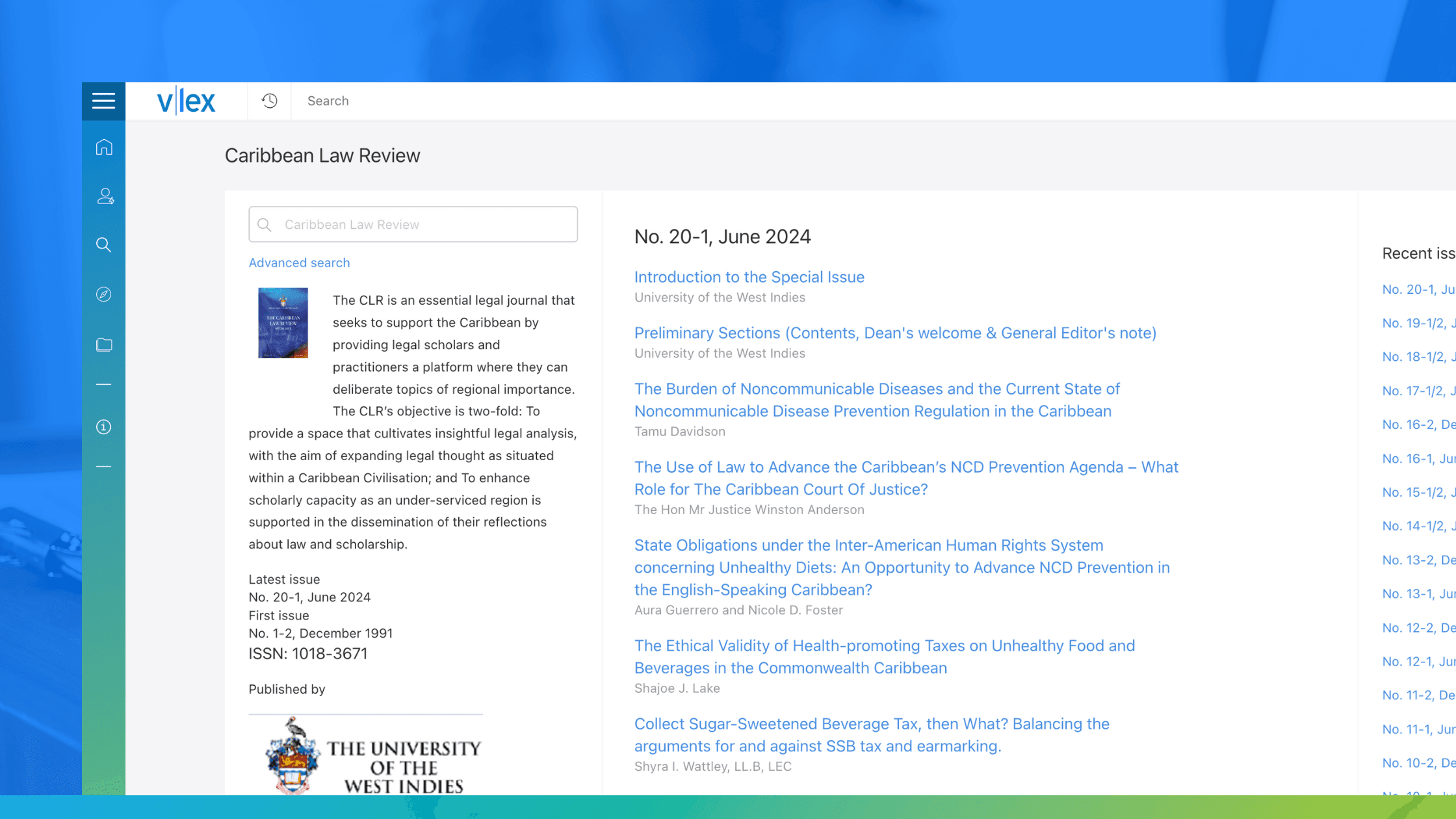Viewport: 1456px width, 819px height.
Task: Select recent issue No. 11-2
Action: point(1419,695)
